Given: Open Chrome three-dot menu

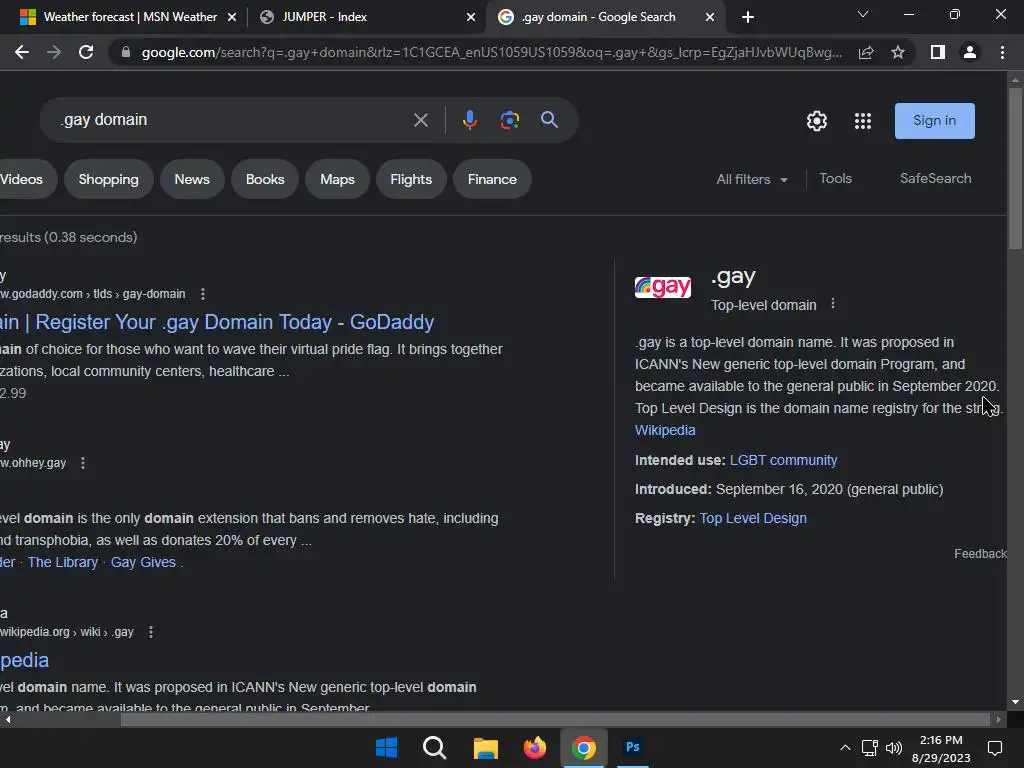Looking at the screenshot, I should [x=1002, y=52].
